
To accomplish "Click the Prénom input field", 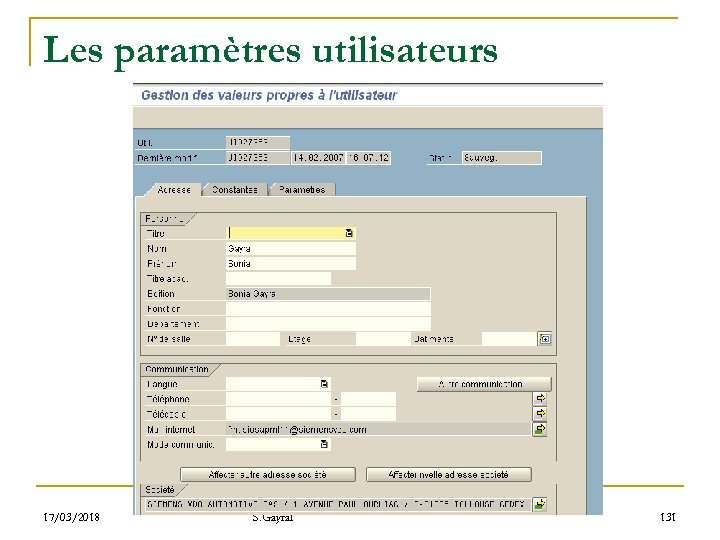I will click(291, 264).
